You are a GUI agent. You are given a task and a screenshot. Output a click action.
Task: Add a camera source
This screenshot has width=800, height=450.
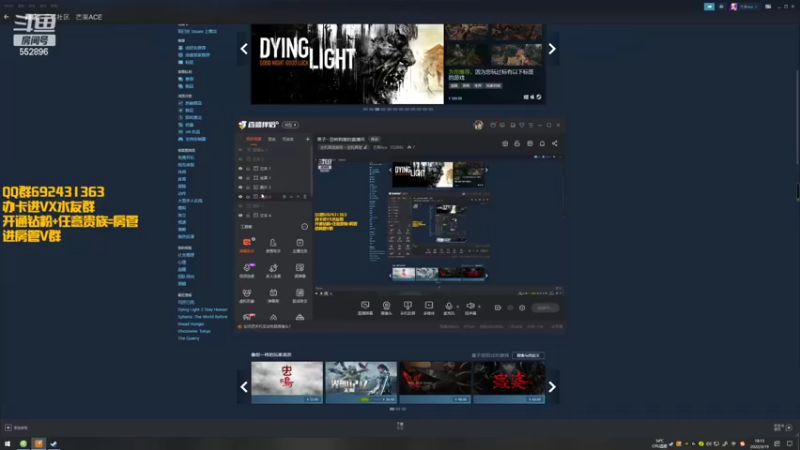click(x=386, y=307)
